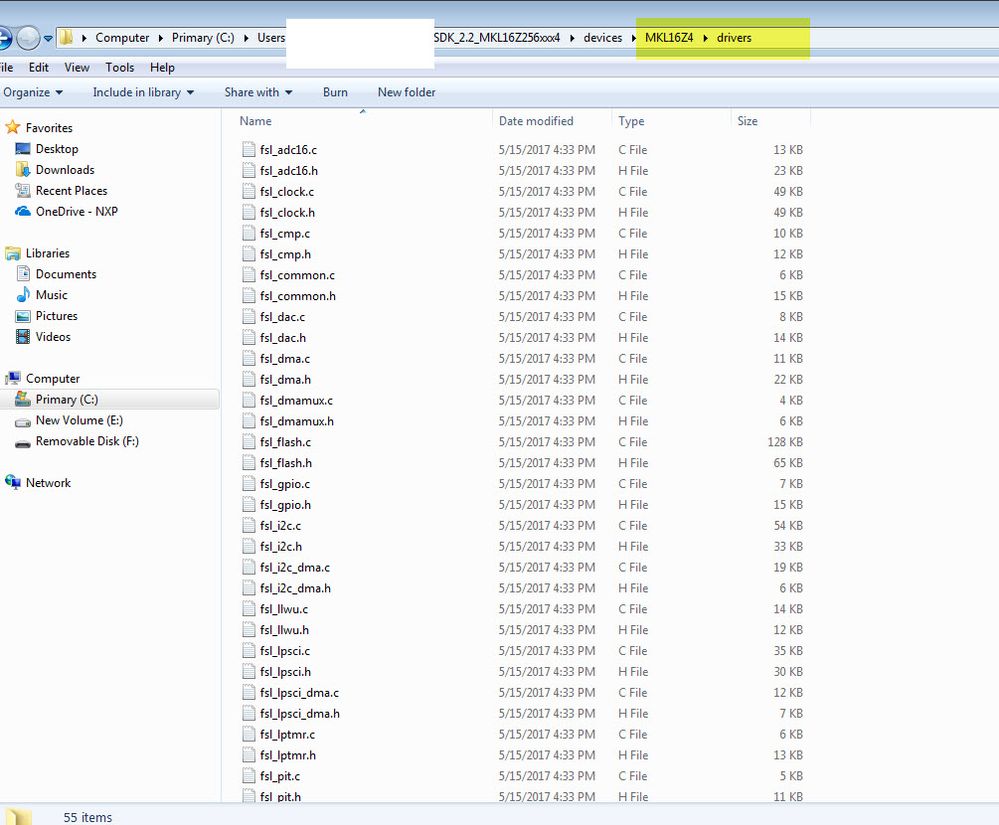The height and width of the screenshot is (825, 999).
Task: Click the Back navigation arrow button
Action: (x=4, y=38)
